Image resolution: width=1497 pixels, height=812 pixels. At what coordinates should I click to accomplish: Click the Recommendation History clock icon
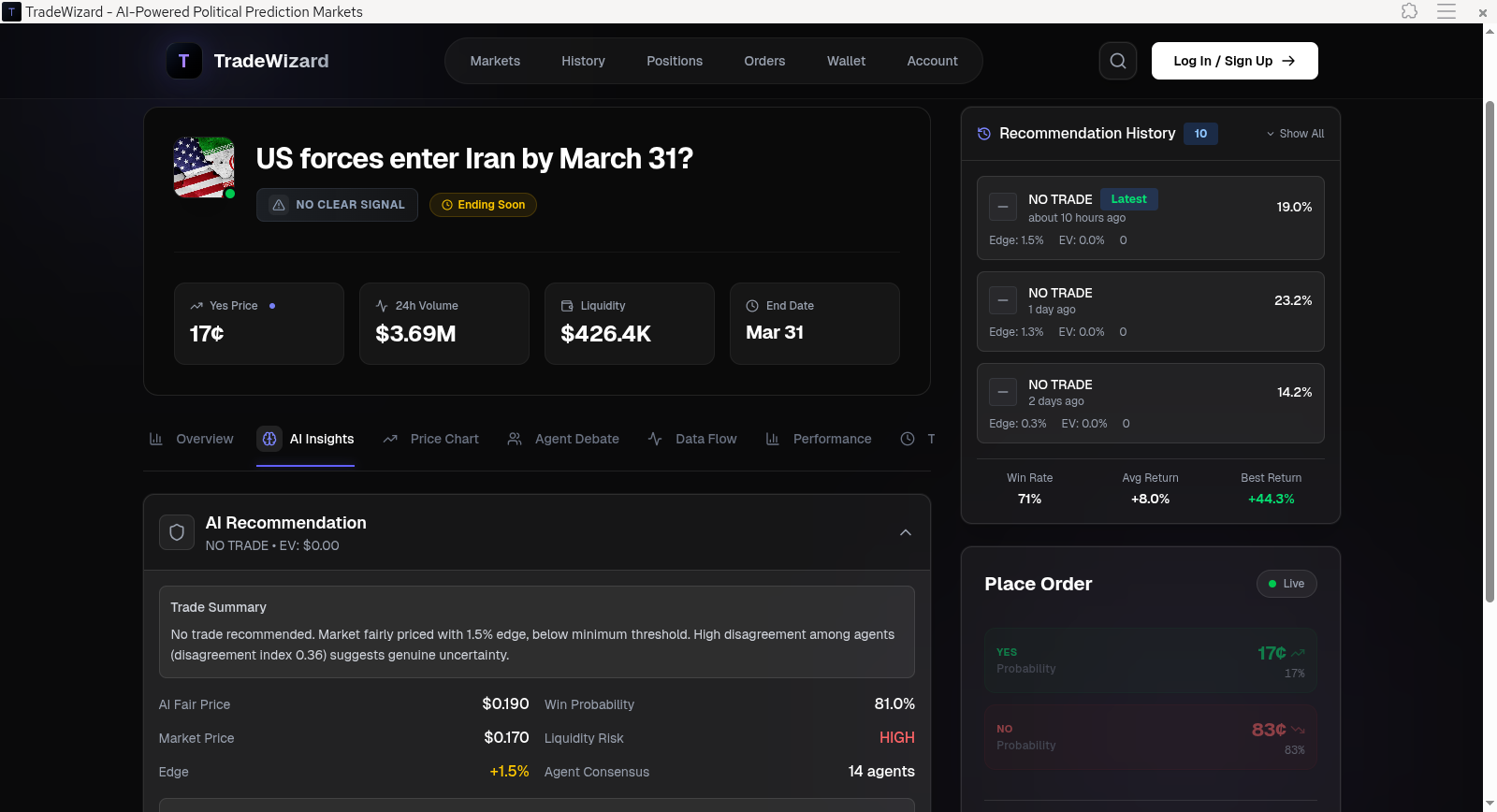coord(984,134)
